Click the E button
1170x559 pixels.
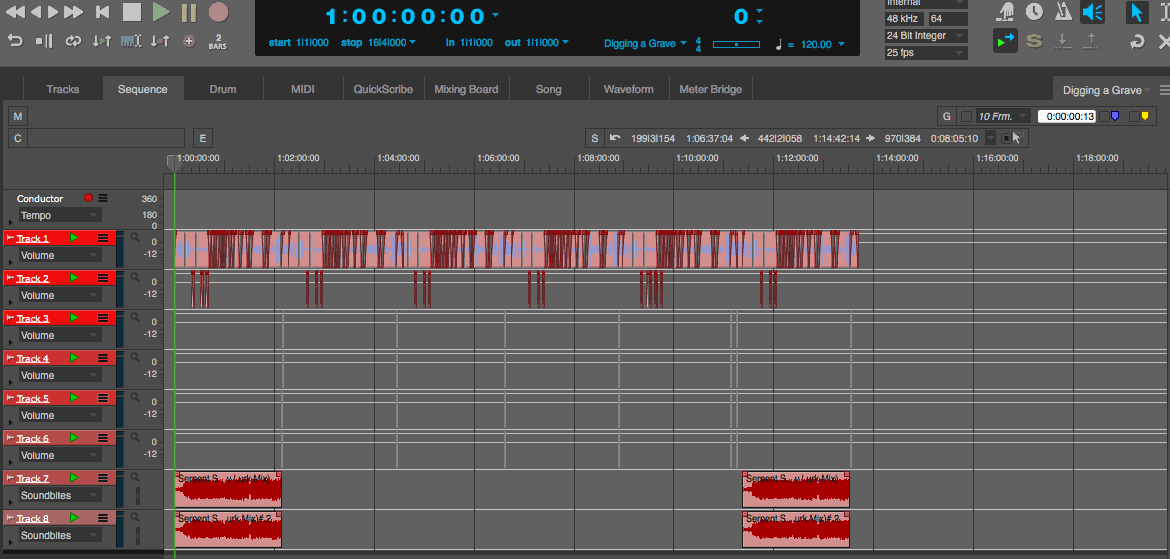coord(202,138)
